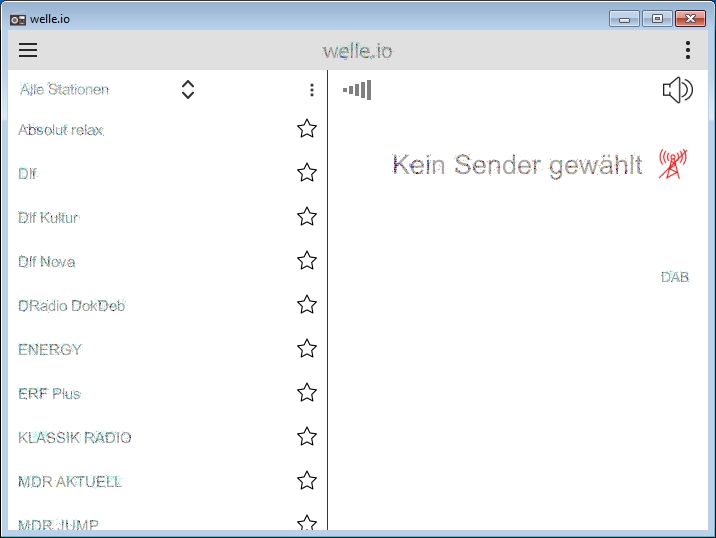Tune to ERF Plus
Image resolution: width=716 pixels, height=538 pixels.
(49, 394)
